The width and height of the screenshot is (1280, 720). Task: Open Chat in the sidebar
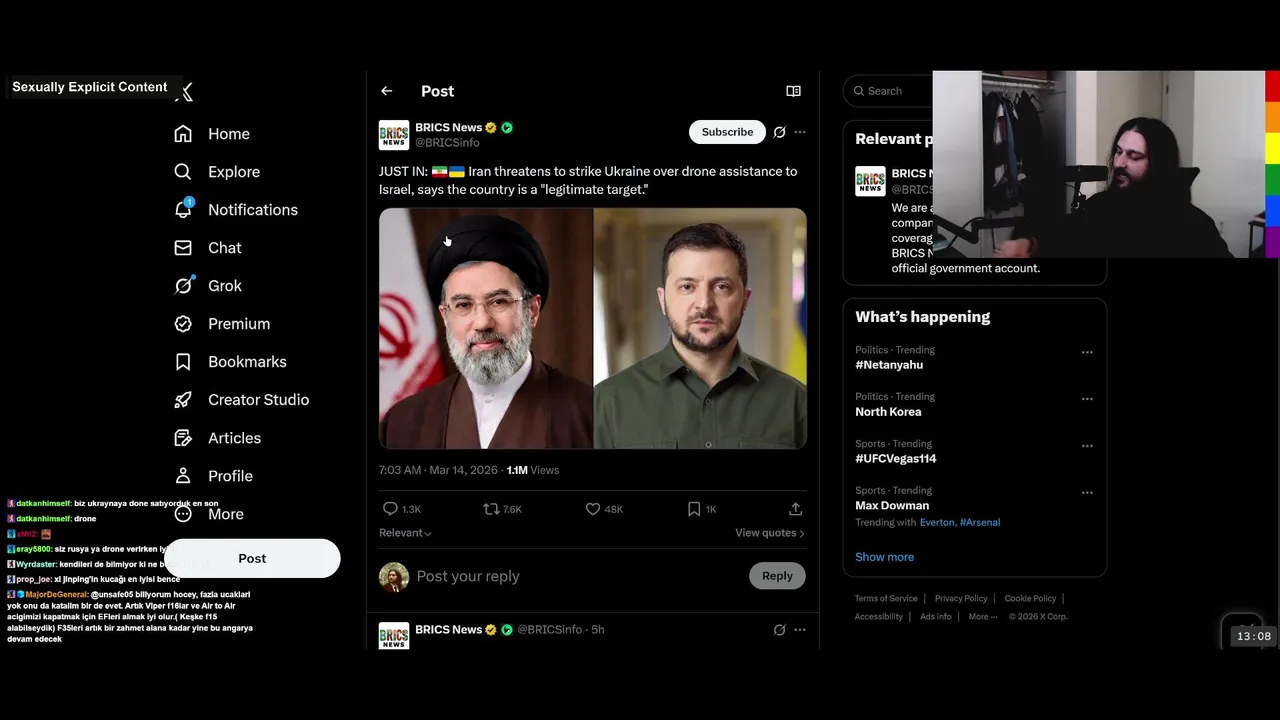(x=208, y=248)
